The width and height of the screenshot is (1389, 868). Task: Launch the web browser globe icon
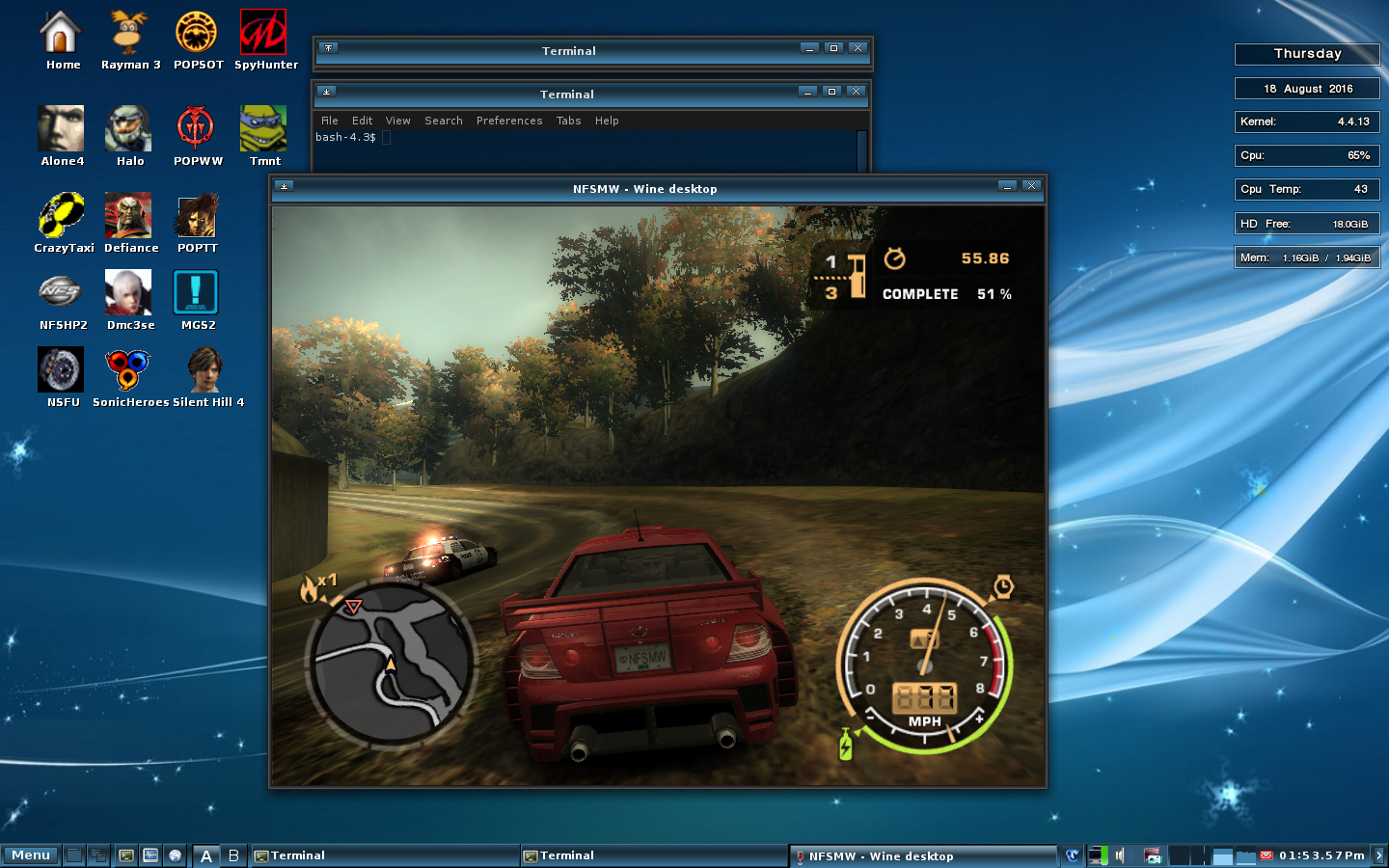175,855
